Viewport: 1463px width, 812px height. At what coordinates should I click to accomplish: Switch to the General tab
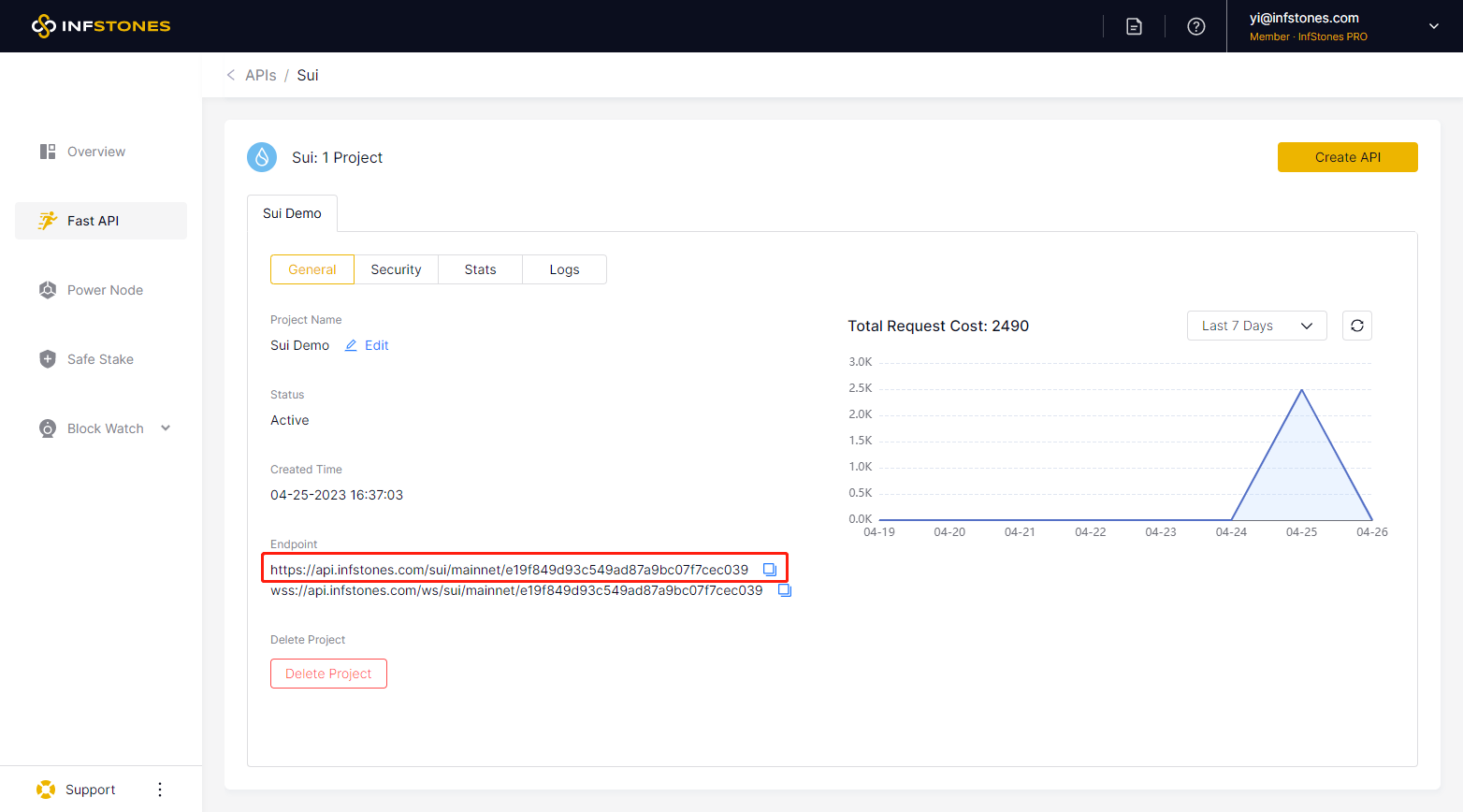tap(312, 269)
